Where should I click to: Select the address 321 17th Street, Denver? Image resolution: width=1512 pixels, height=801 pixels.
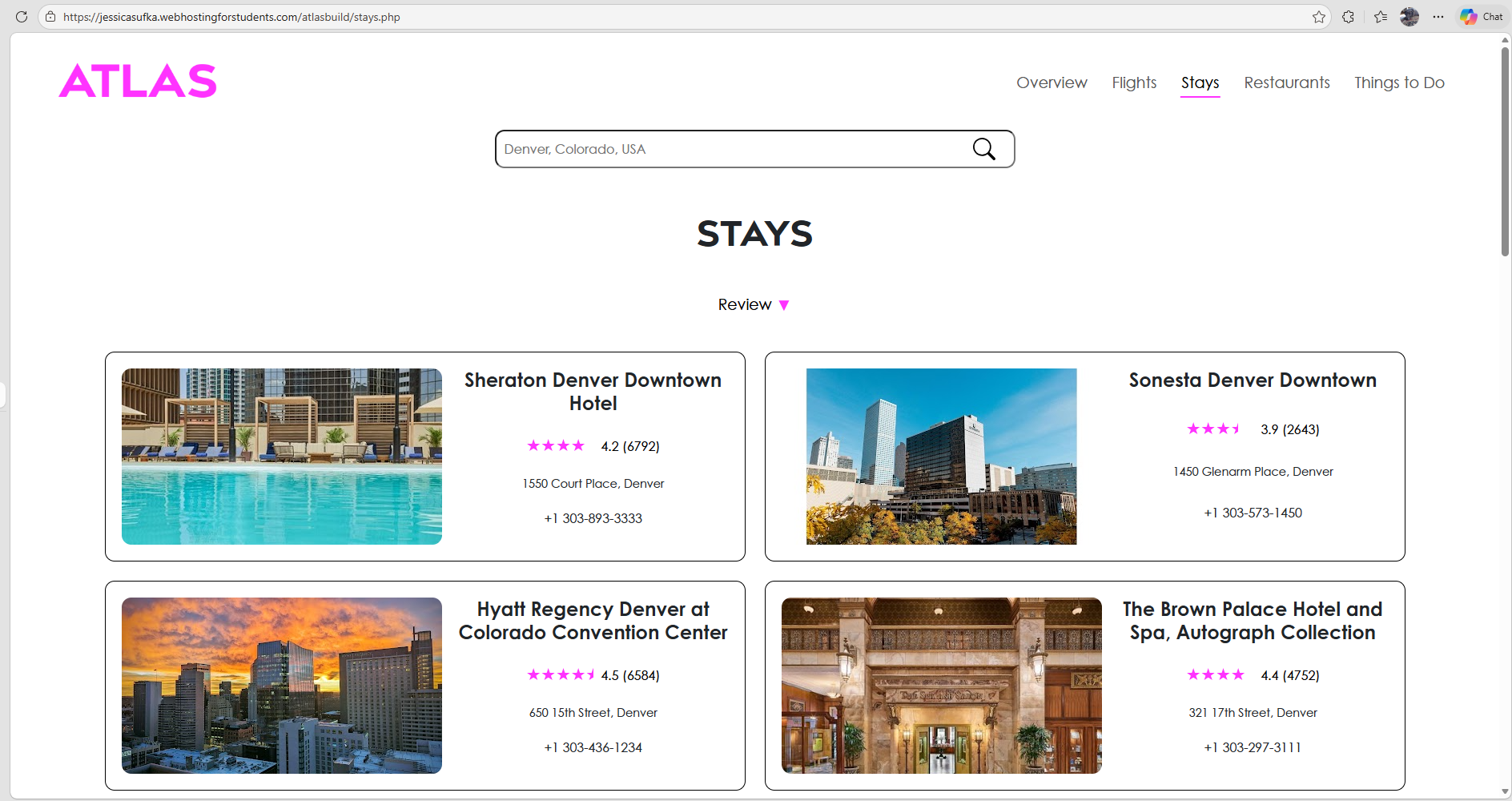[x=1253, y=713]
